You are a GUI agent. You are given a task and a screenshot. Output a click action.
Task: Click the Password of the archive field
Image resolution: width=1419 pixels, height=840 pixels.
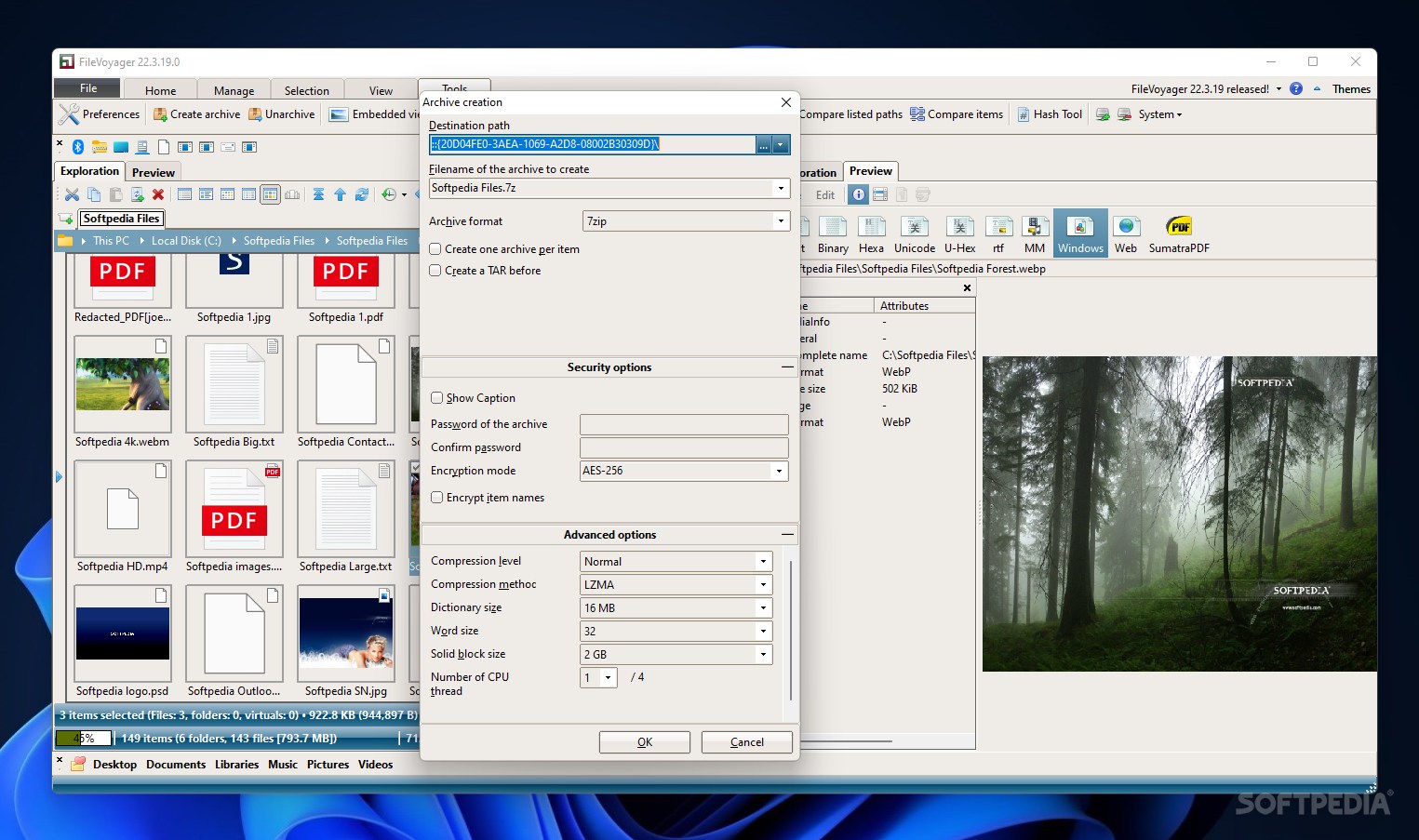(684, 424)
